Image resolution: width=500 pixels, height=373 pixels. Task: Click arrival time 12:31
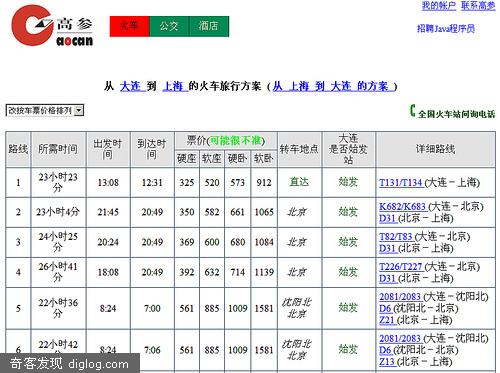pos(152,183)
